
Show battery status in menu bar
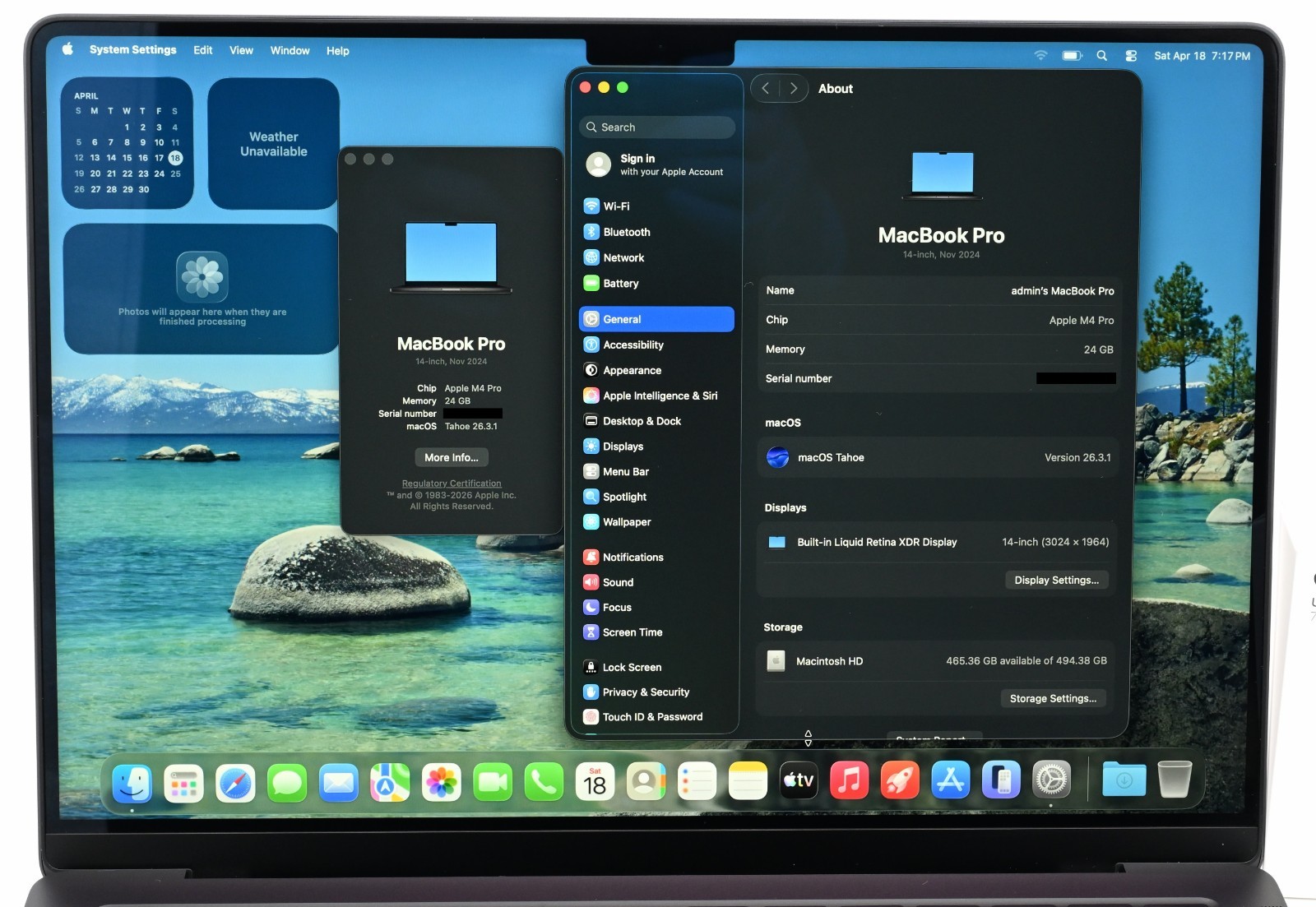pyautogui.click(x=1072, y=55)
